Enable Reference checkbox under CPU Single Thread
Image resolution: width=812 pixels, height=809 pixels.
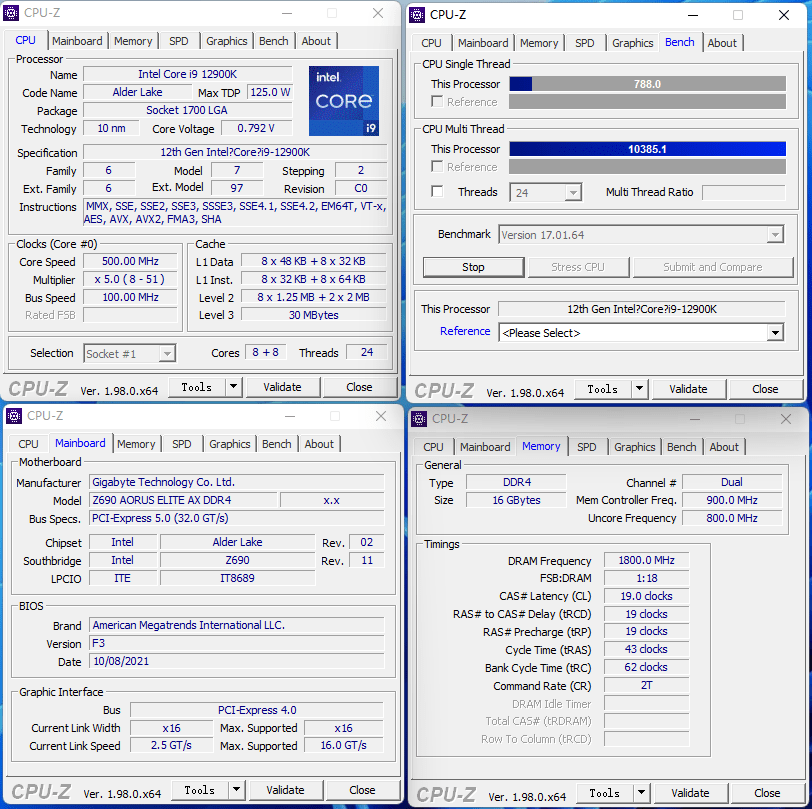pos(437,102)
